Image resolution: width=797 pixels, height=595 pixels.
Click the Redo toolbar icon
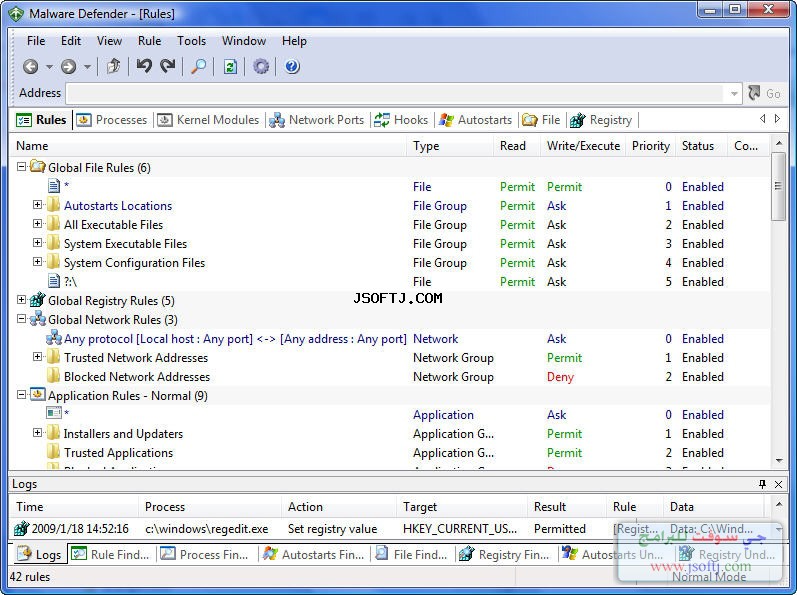[168, 66]
